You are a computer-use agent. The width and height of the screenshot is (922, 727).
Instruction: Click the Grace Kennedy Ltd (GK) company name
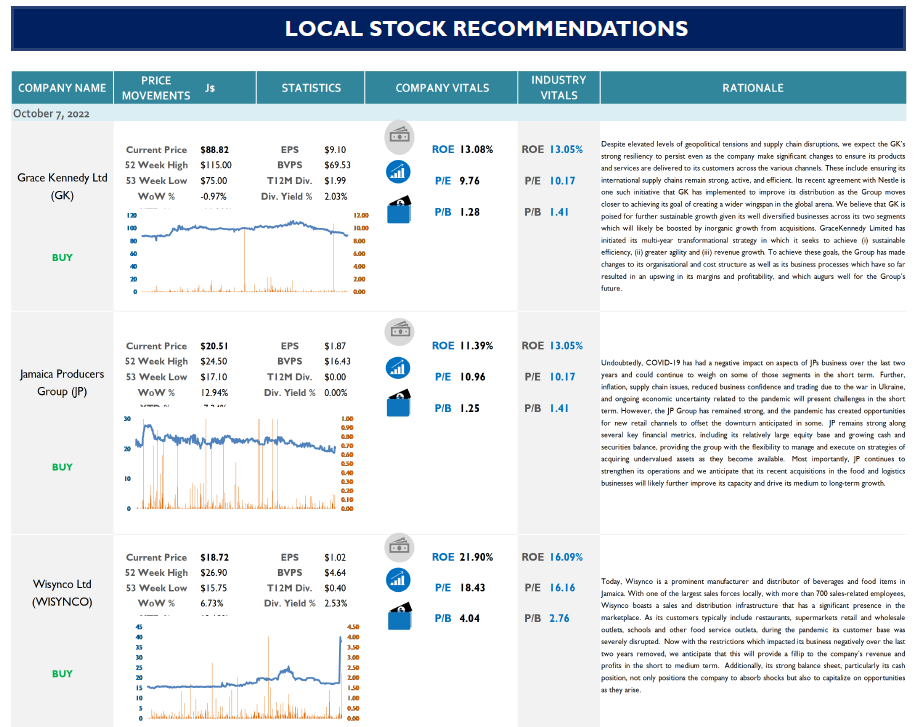tap(62, 186)
